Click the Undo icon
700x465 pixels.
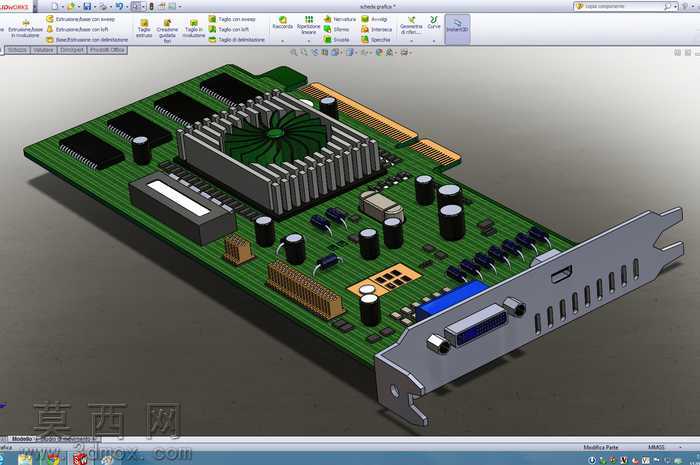(x=119, y=6)
